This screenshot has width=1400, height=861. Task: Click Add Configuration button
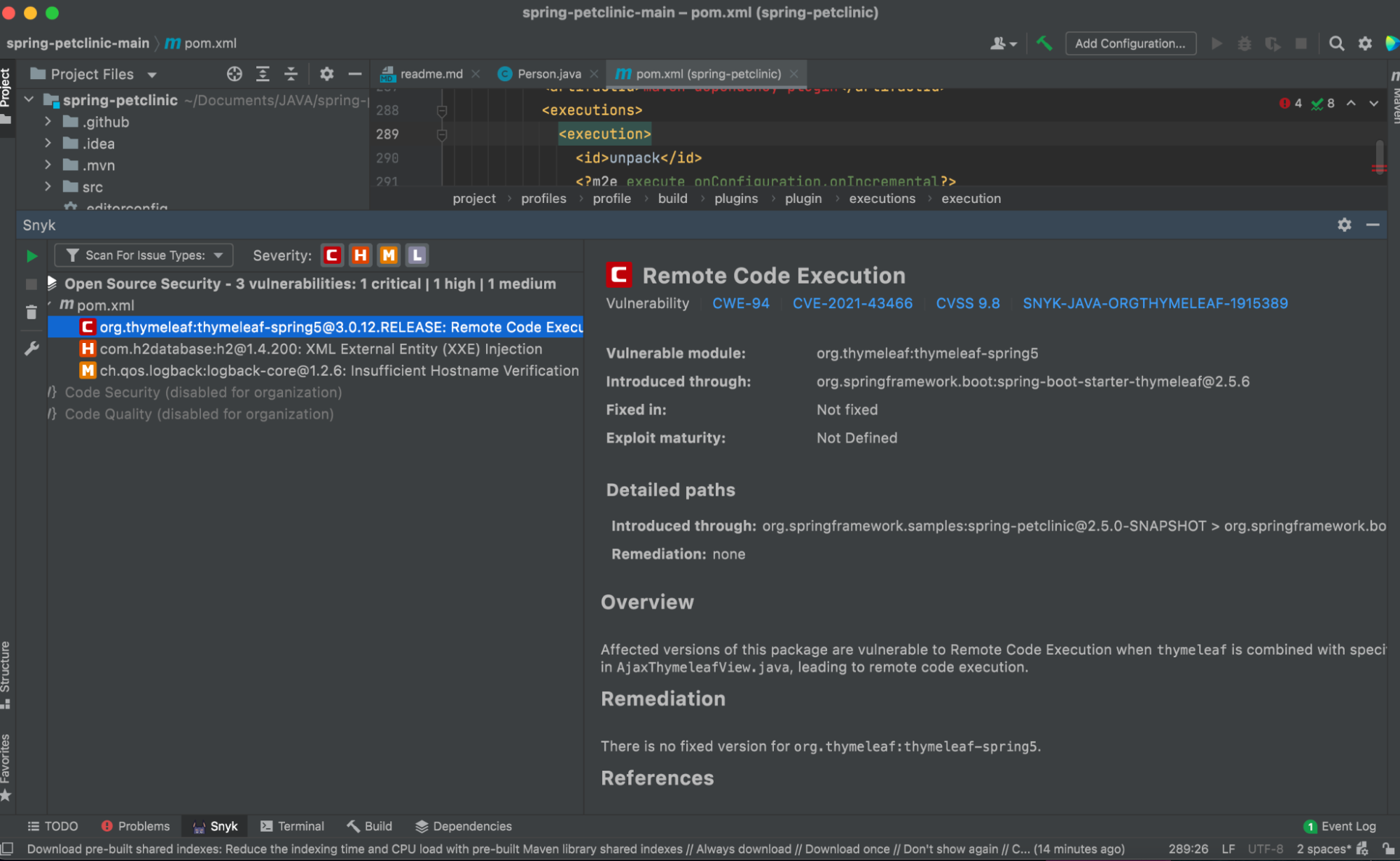pos(1130,43)
